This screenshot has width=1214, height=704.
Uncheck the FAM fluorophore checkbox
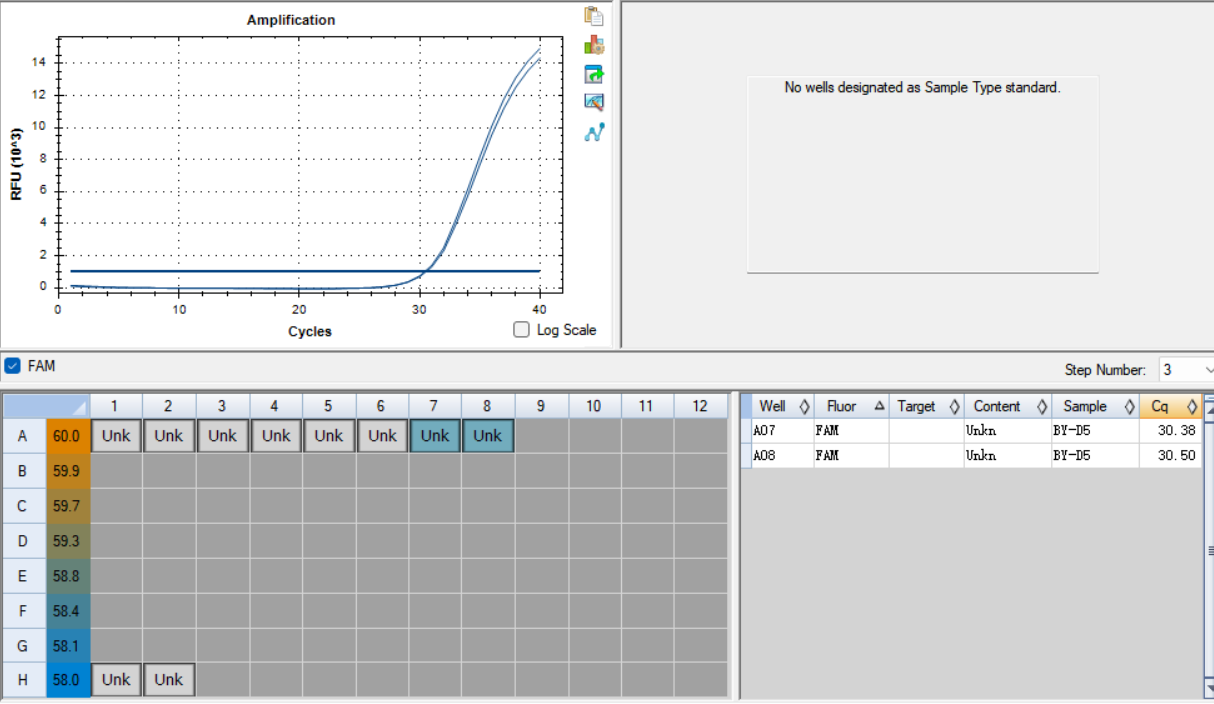pos(12,366)
